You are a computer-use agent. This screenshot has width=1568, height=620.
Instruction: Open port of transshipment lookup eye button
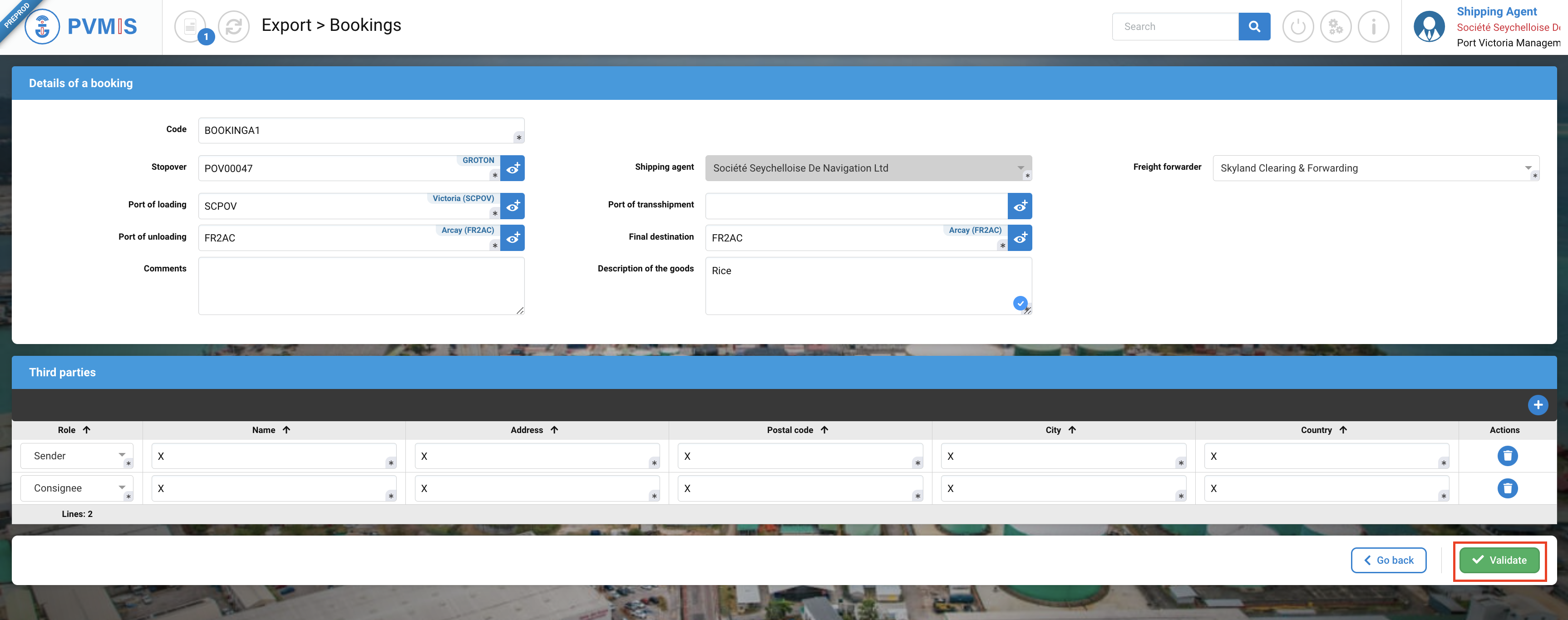pyautogui.click(x=1020, y=206)
